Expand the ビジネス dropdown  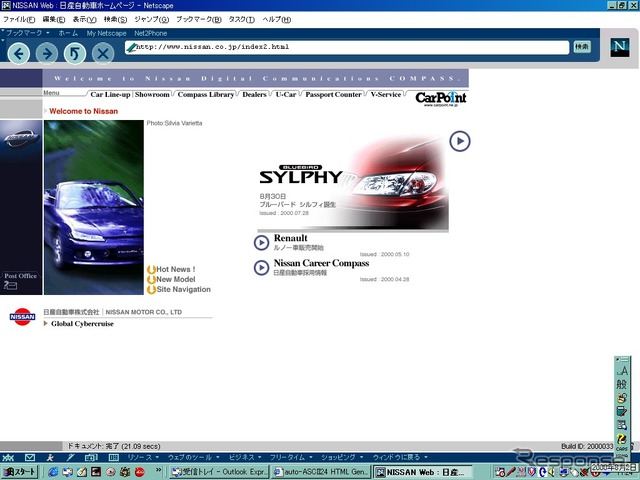[245, 457]
